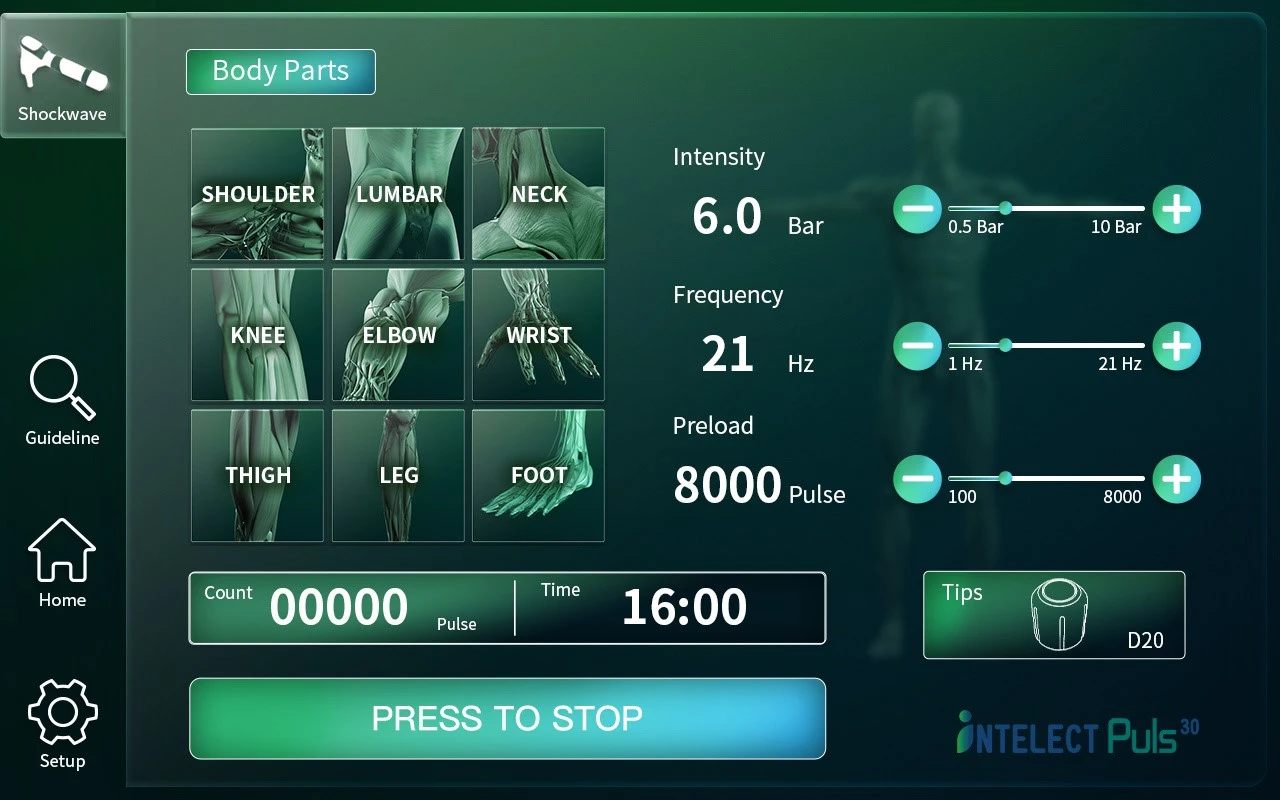Open the Tips D20 applicator selector
This screenshot has width=1280, height=800.
[1054, 615]
